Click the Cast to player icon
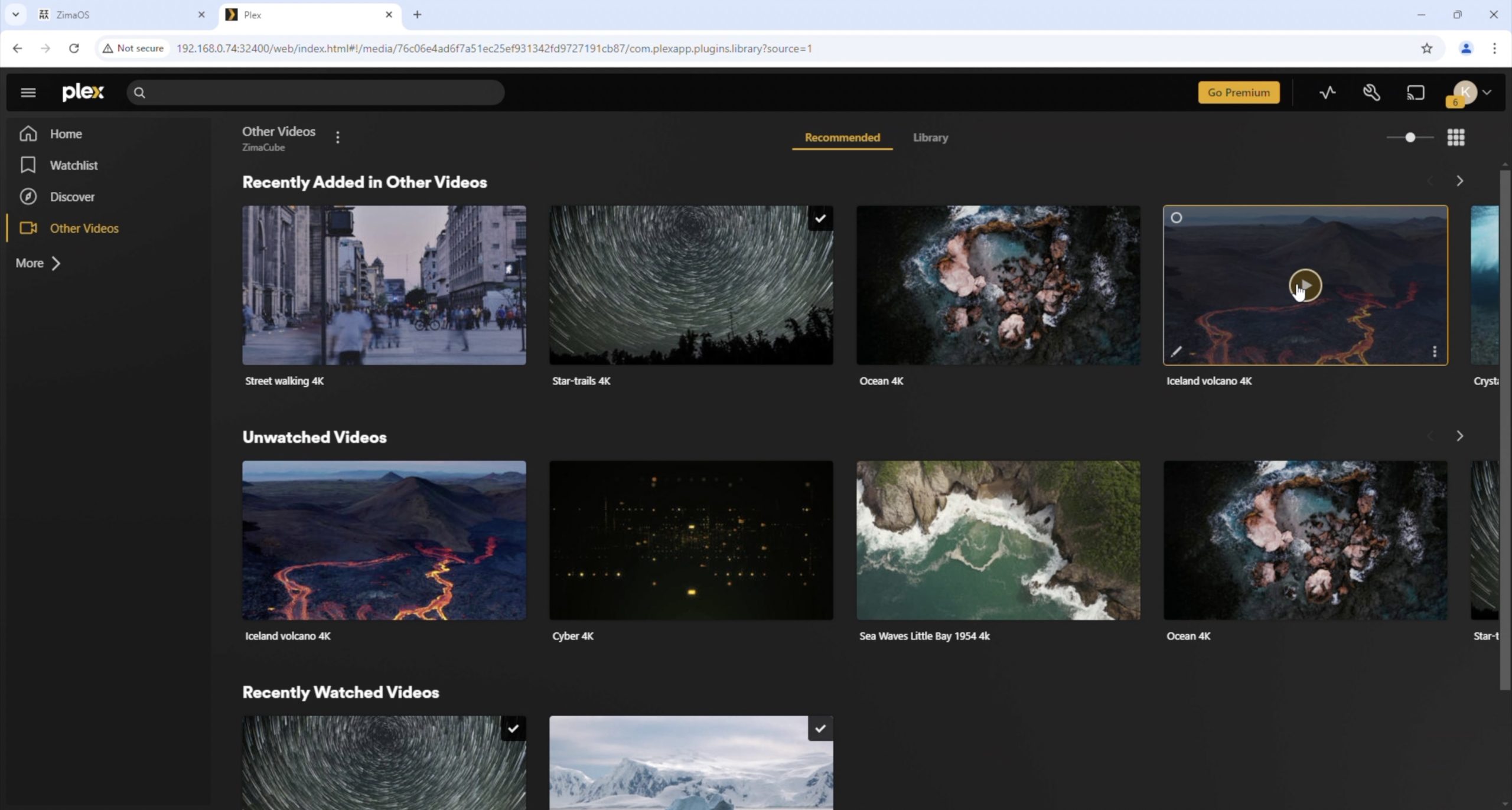The height and width of the screenshot is (810, 1512). click(1415, 93)
